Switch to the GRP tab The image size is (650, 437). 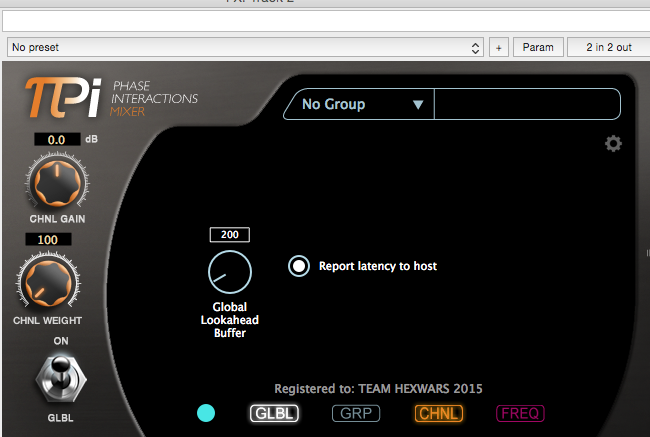pos(356,413)
